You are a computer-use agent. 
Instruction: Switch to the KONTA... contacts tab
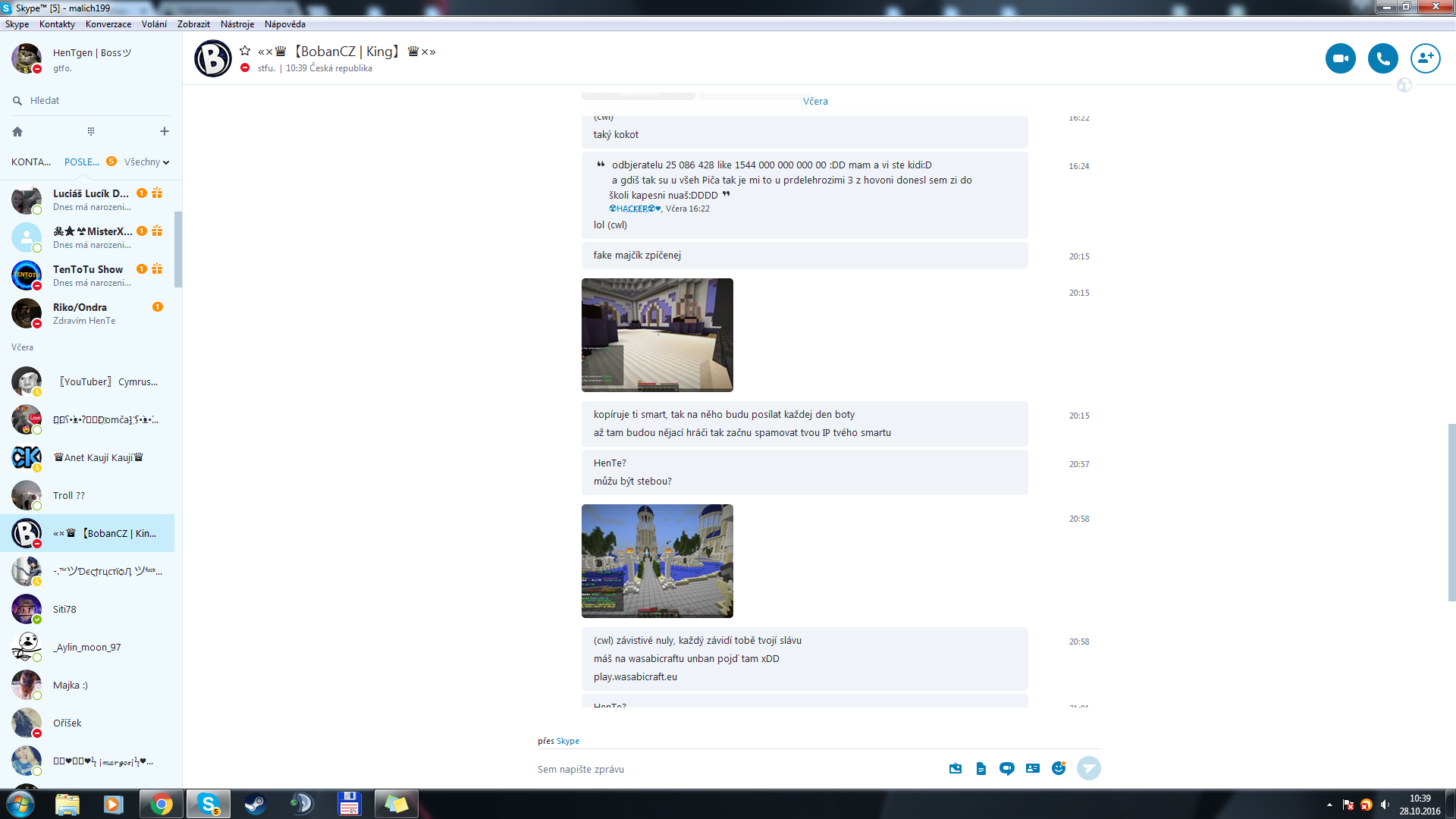[x=31, y=162]
